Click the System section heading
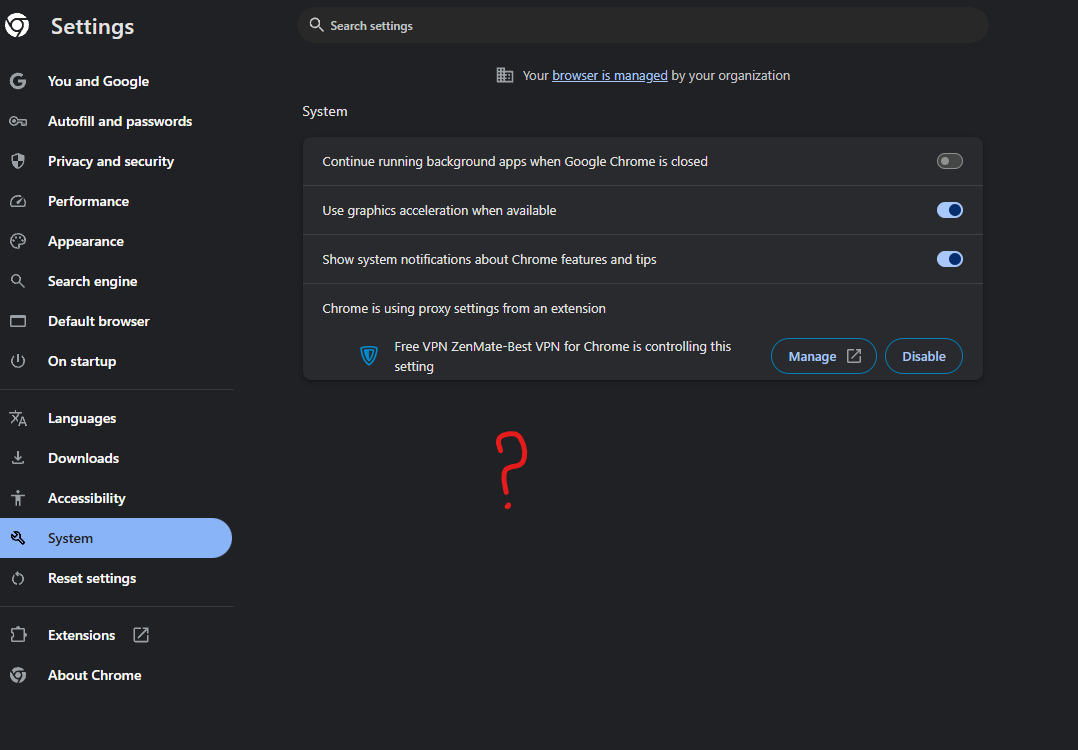The height and width of the screenshot is (750, 1078). click(x=324, y=111)
